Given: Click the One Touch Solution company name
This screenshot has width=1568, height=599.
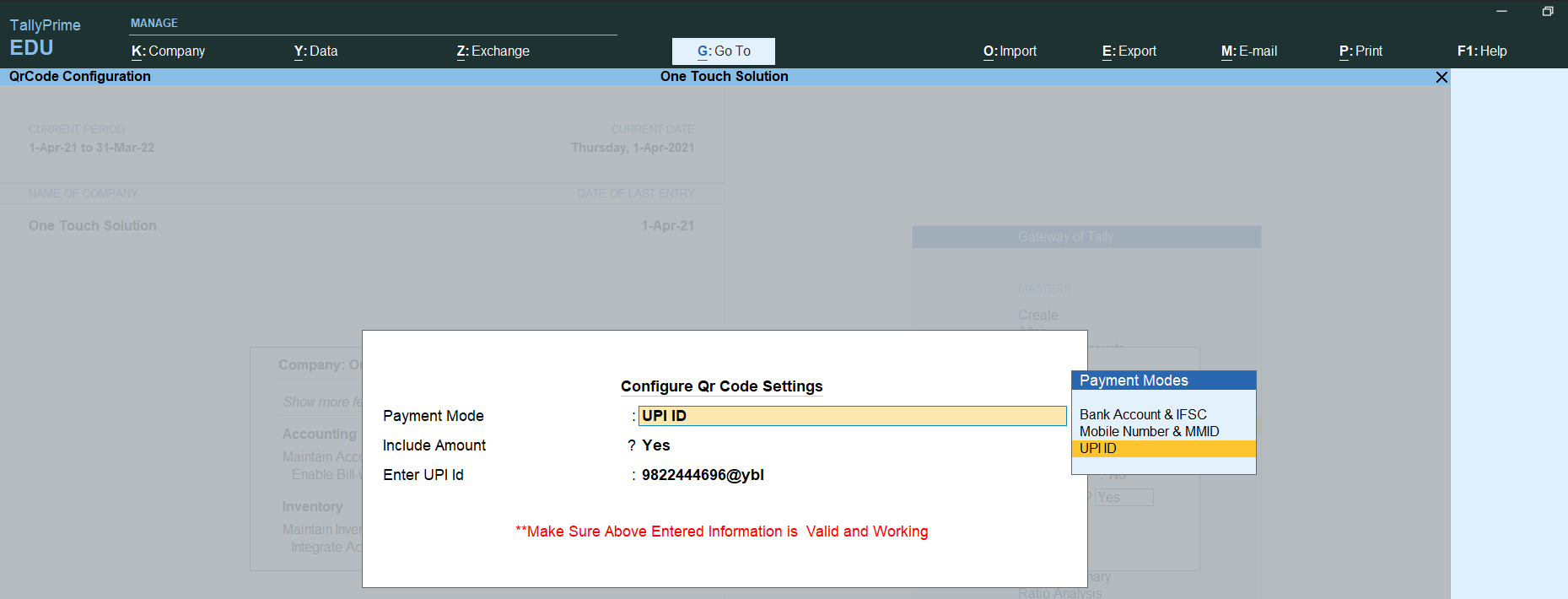Looking at the screenshot, I should tap(93, 225).
